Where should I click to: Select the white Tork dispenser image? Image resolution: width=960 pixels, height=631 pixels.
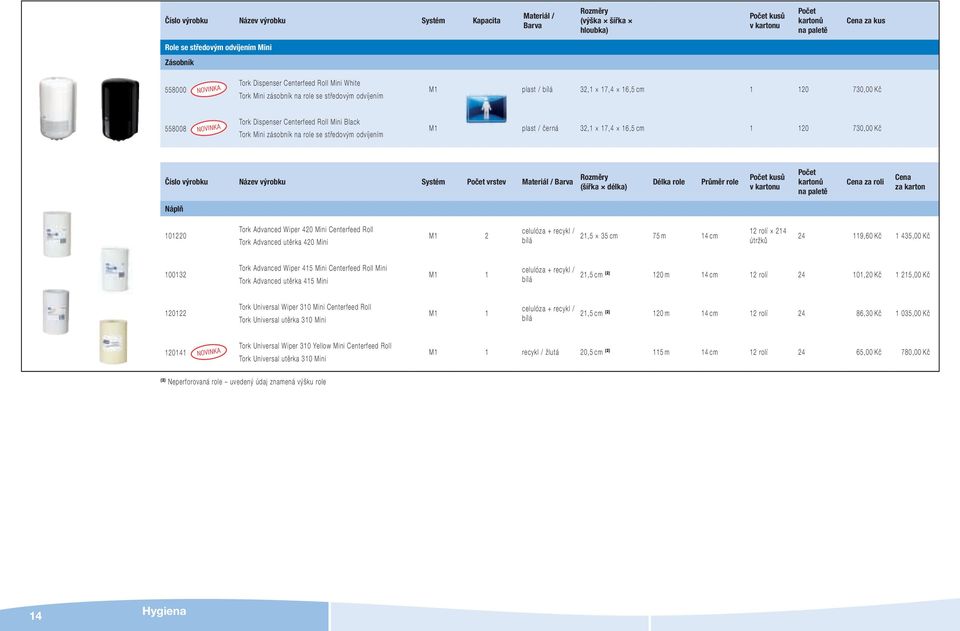[x=58, y=108]
